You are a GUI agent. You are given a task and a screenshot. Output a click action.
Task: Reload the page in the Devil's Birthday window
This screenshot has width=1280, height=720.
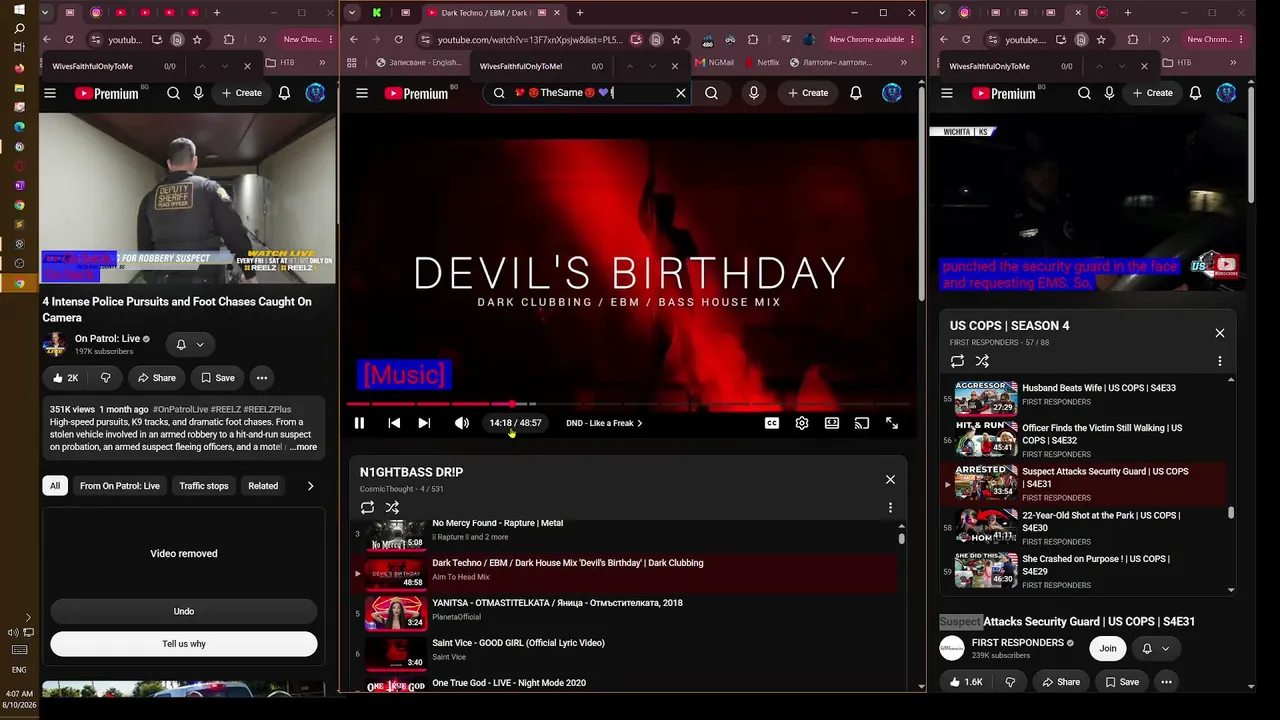coord(398,40)
